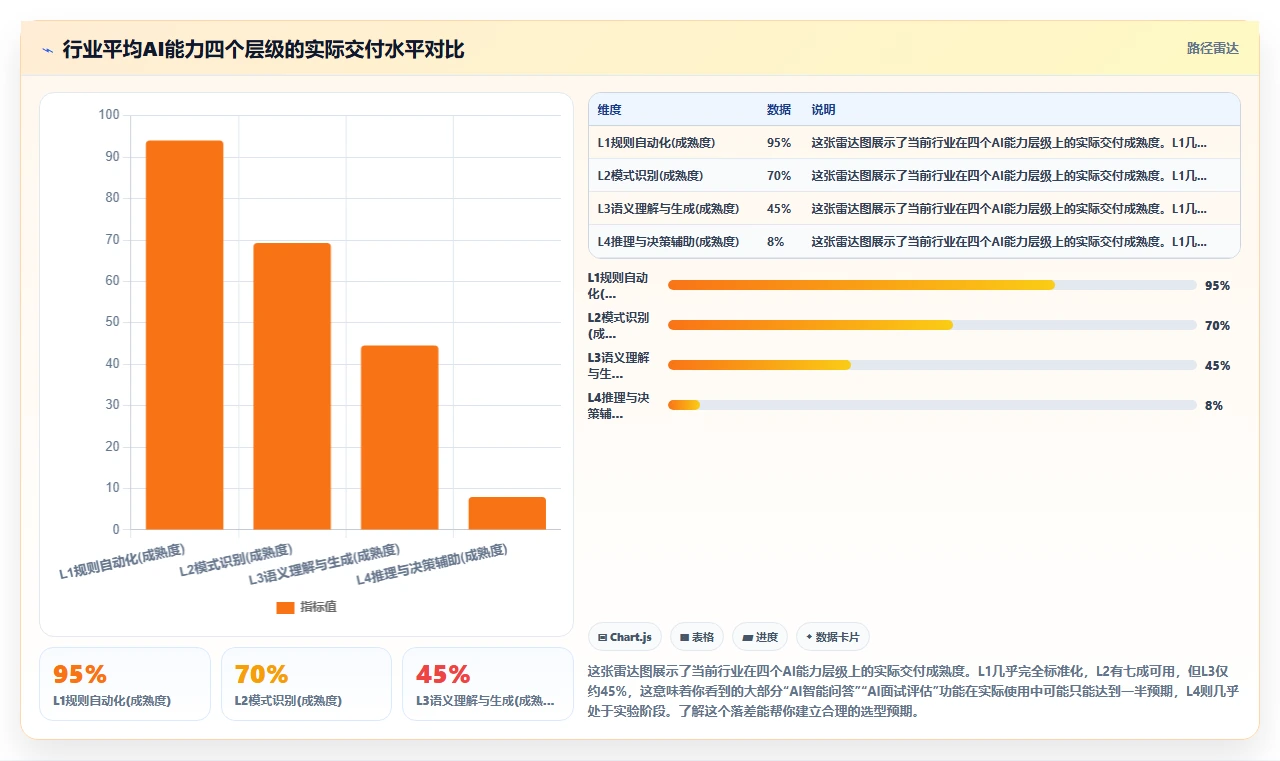Click the 70% progress bar for L2模式识别
The height and width of the screenshot is (761, 1280).
[932, 325]
